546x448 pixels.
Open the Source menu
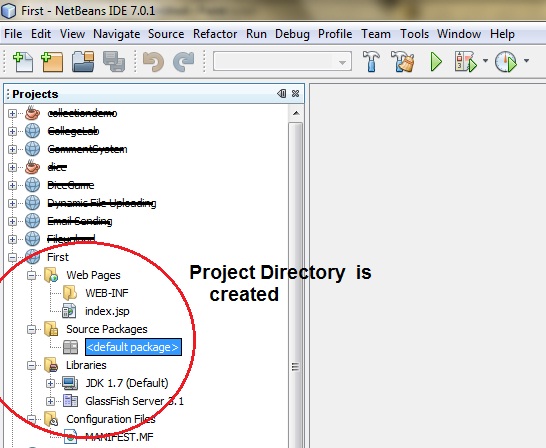(x=166, y=34)
